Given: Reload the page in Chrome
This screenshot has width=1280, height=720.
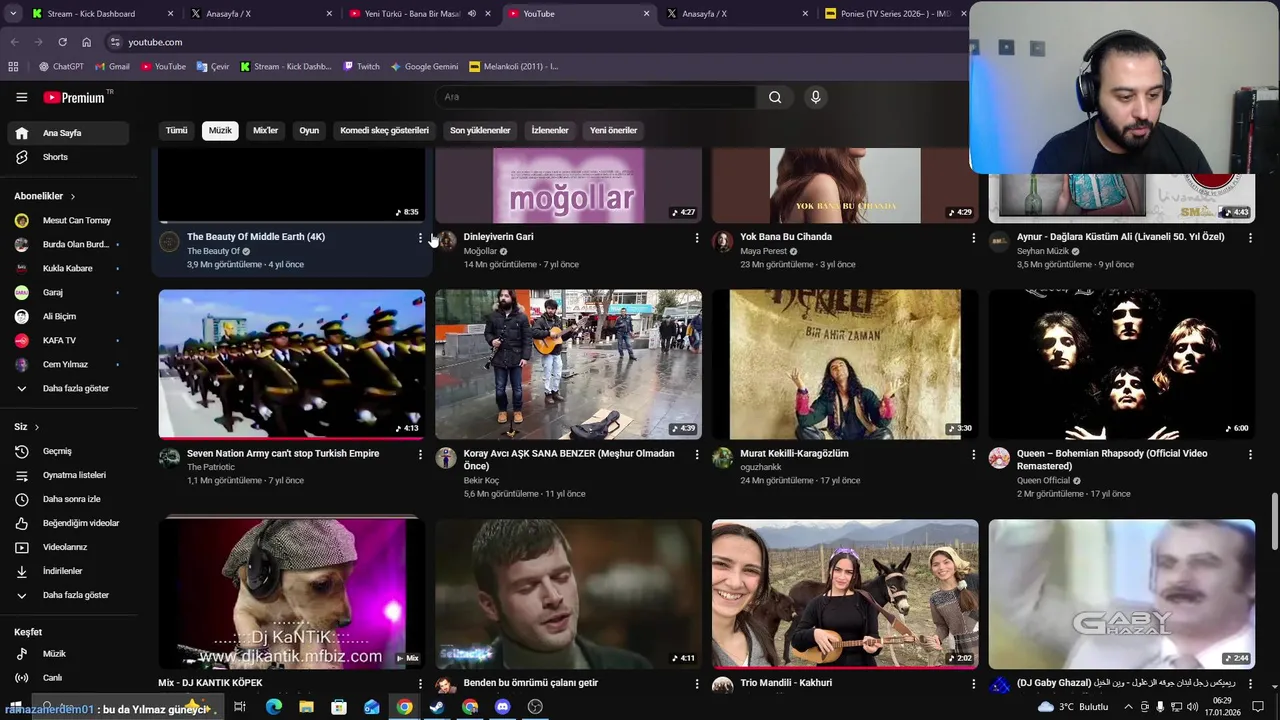Looking at the screenshot, I should tap(62, 42).
